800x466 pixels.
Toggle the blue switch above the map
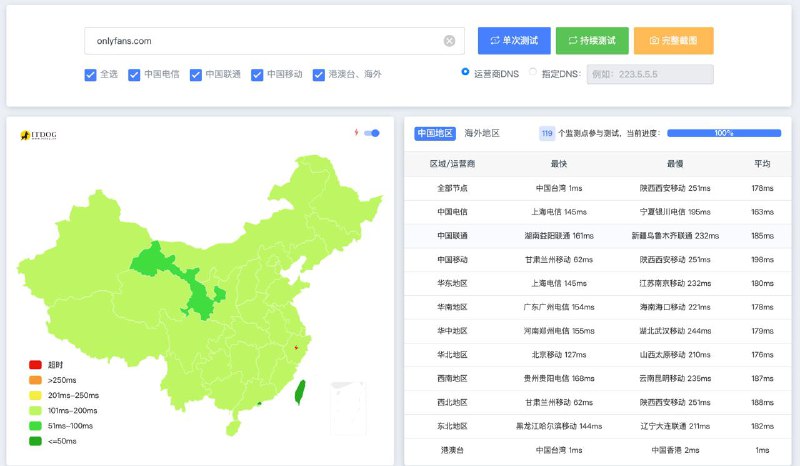click(372, 132)
